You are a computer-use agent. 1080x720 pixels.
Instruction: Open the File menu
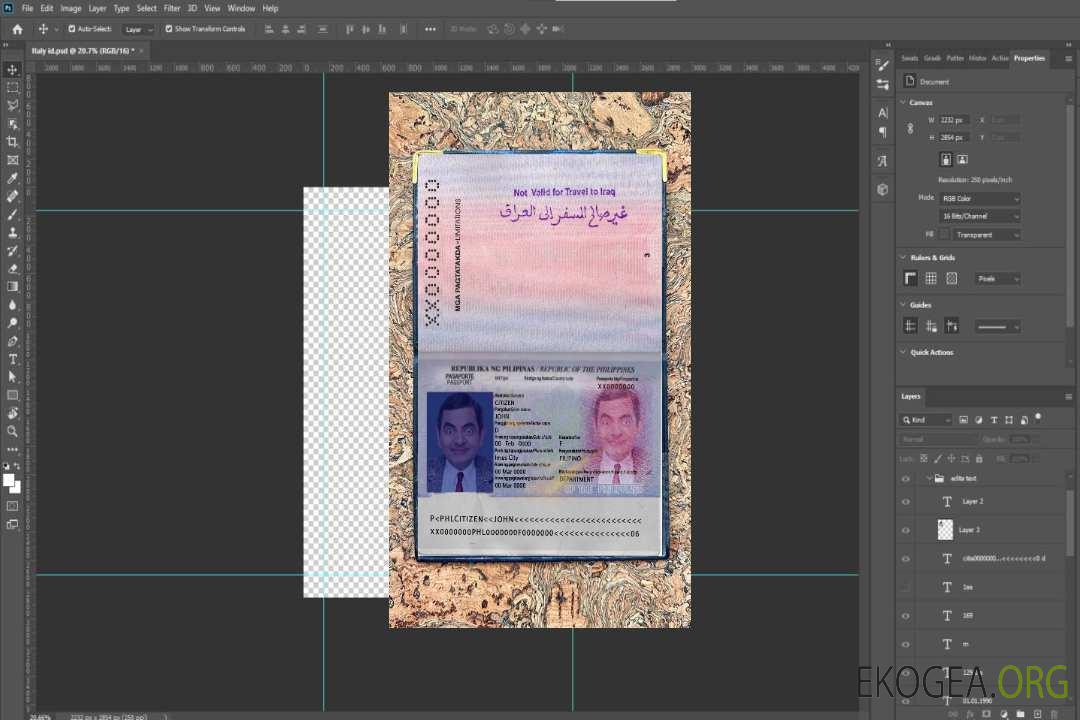pos(28,8)
